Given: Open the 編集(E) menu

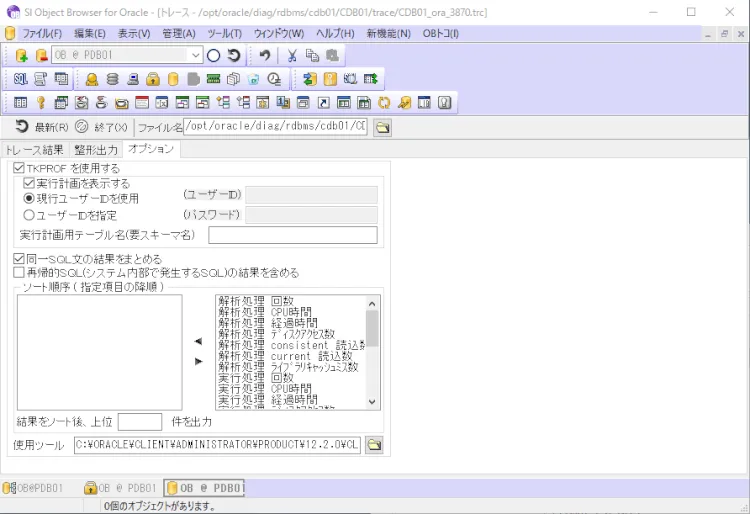Looking at the screenshot, I should [x=90, y=33].
